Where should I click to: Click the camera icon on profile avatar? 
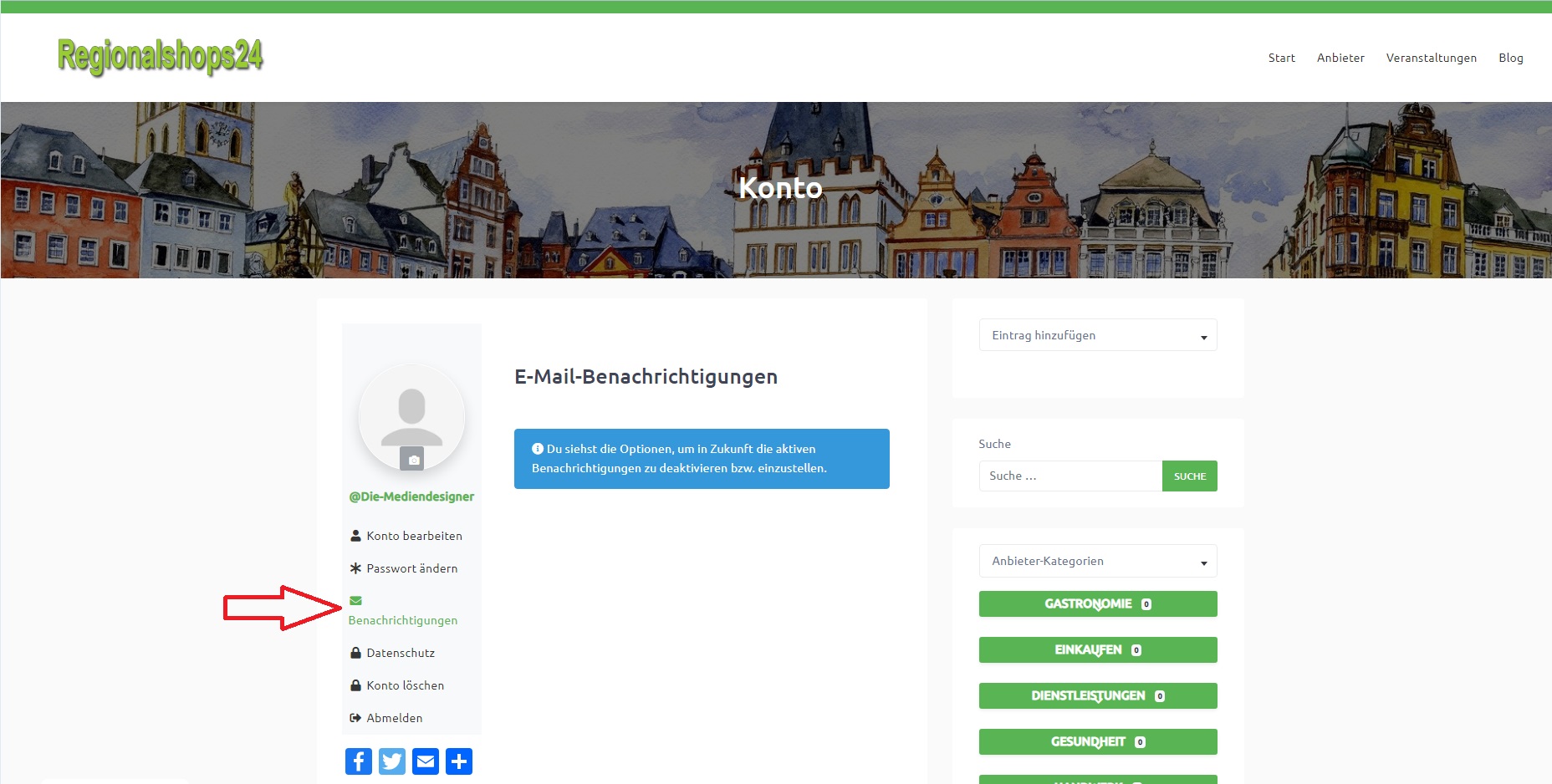[x=412, y=459]
